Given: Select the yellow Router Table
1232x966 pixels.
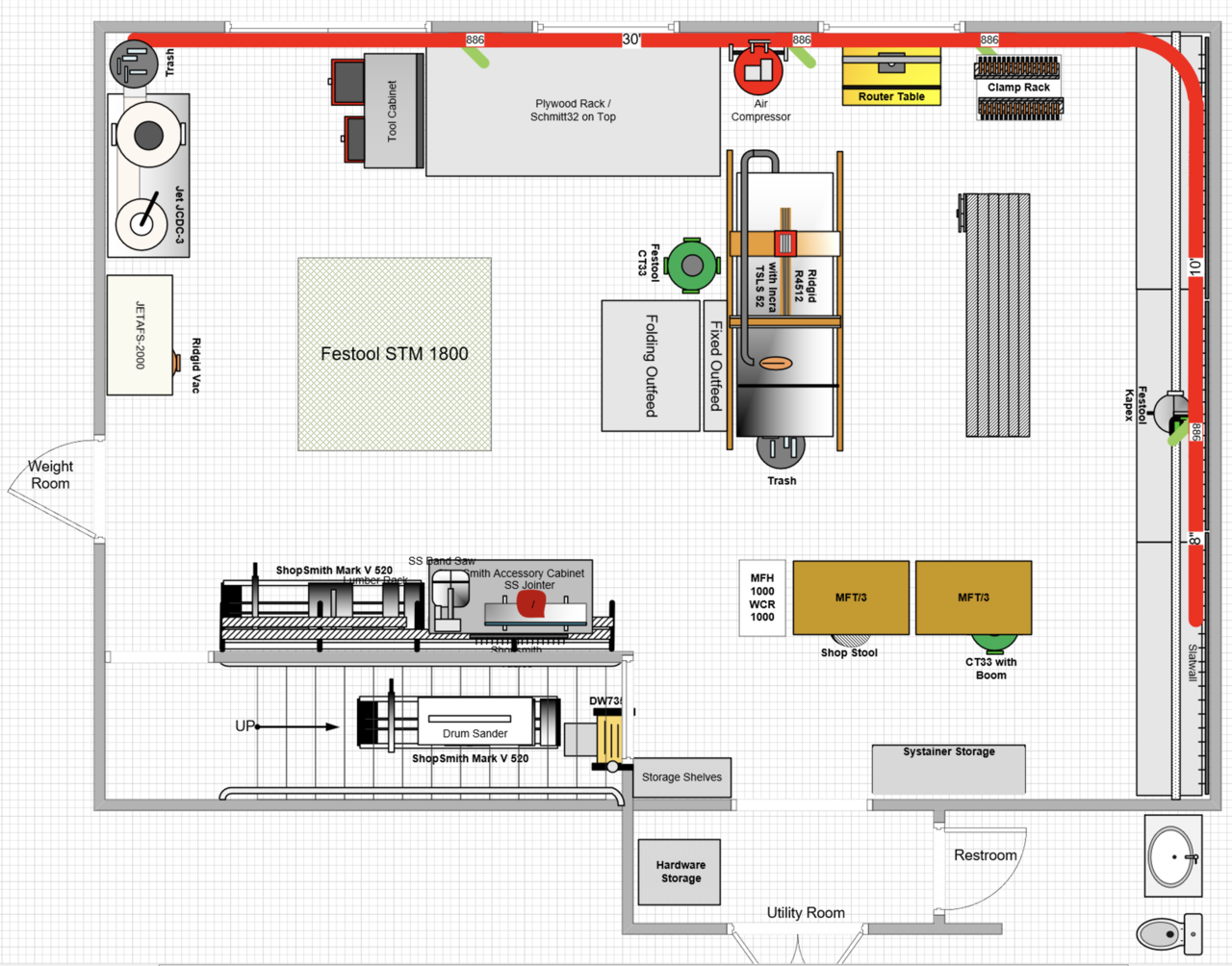Looking at the screenshot, I should [x=891, y=75].
